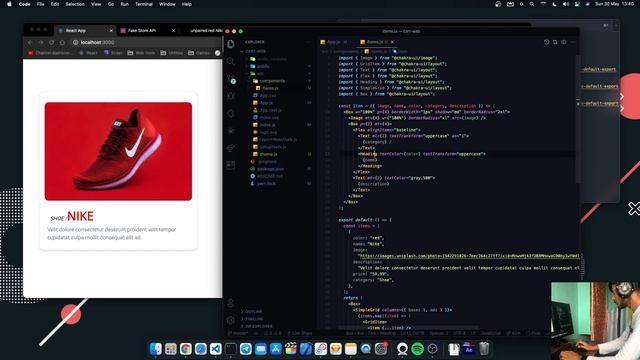This screenshot has height=360, width=640.
Task: Open App.js in the Explorer tree
Action: [x=266, y=103]
